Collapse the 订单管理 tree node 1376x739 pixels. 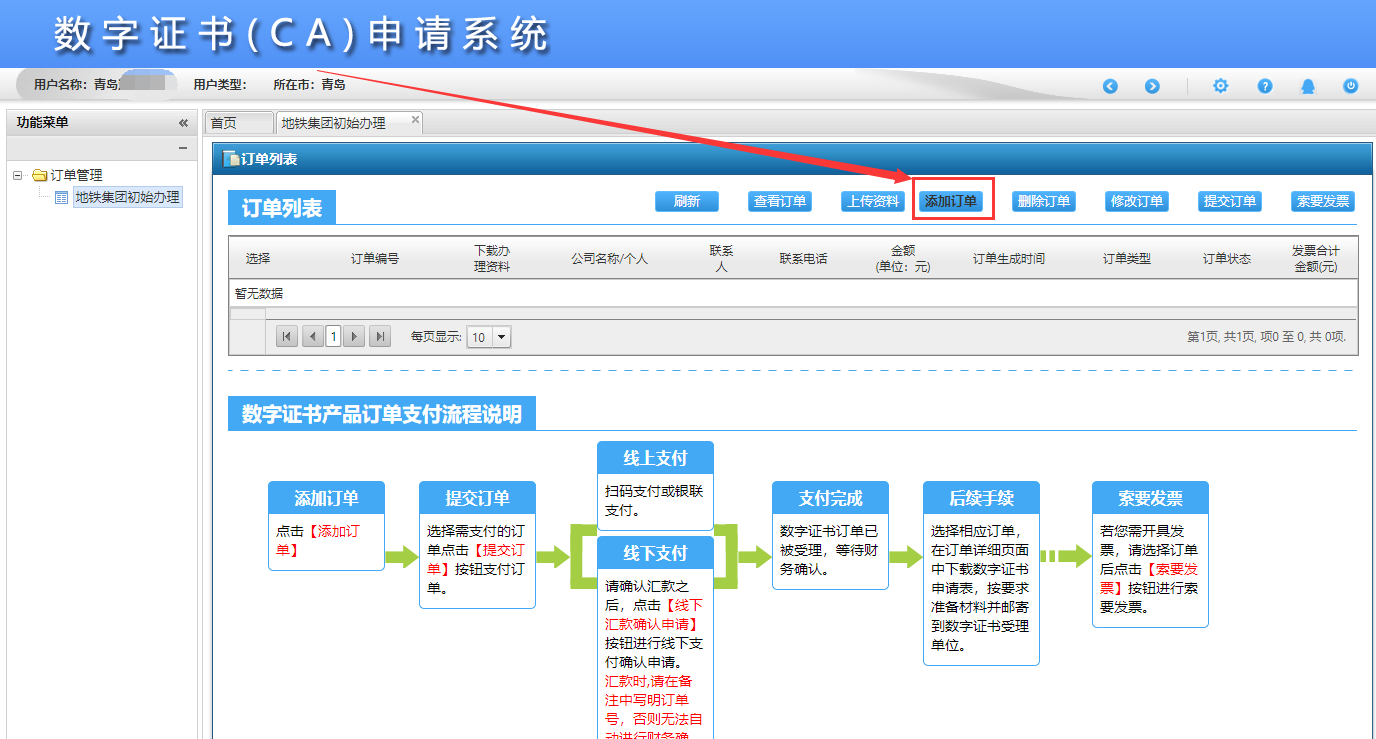coord(18,175)
